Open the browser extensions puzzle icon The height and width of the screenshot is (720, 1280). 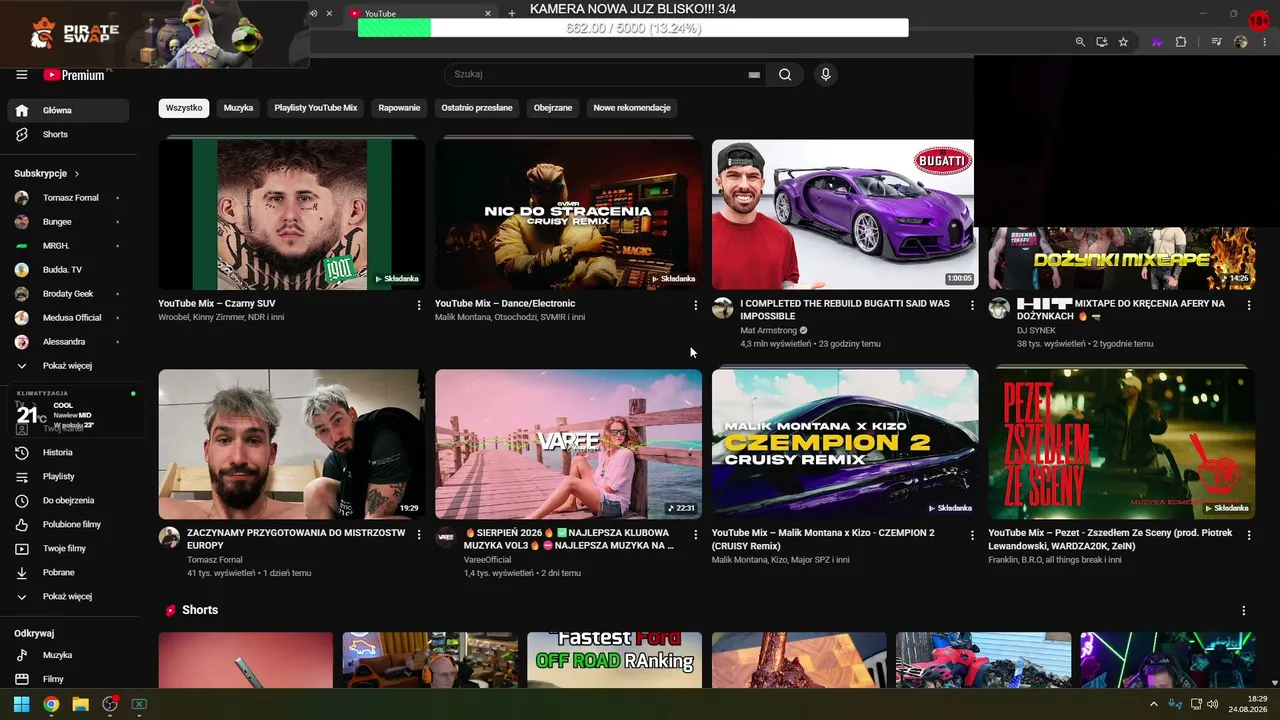coord(1181,42)
